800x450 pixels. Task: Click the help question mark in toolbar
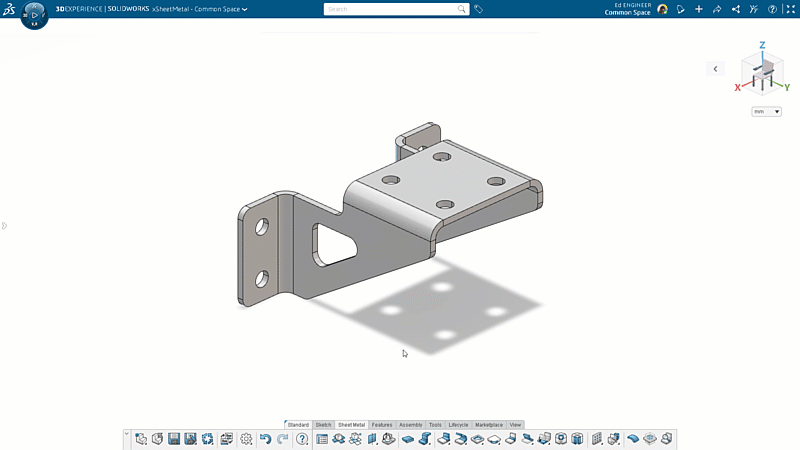click(x=302, y=439)
